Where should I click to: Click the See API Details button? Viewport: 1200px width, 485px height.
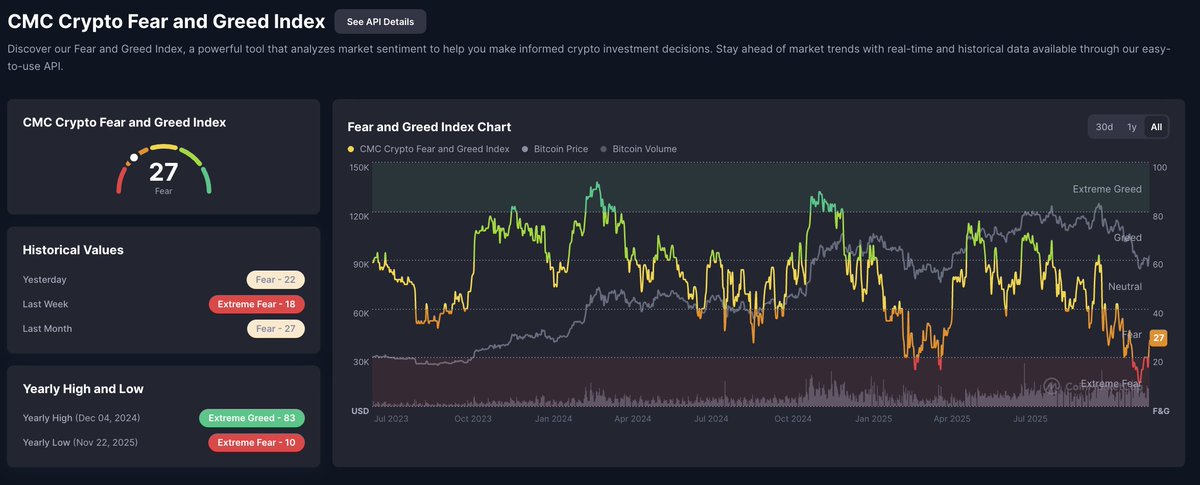click(x=381, y=21)
